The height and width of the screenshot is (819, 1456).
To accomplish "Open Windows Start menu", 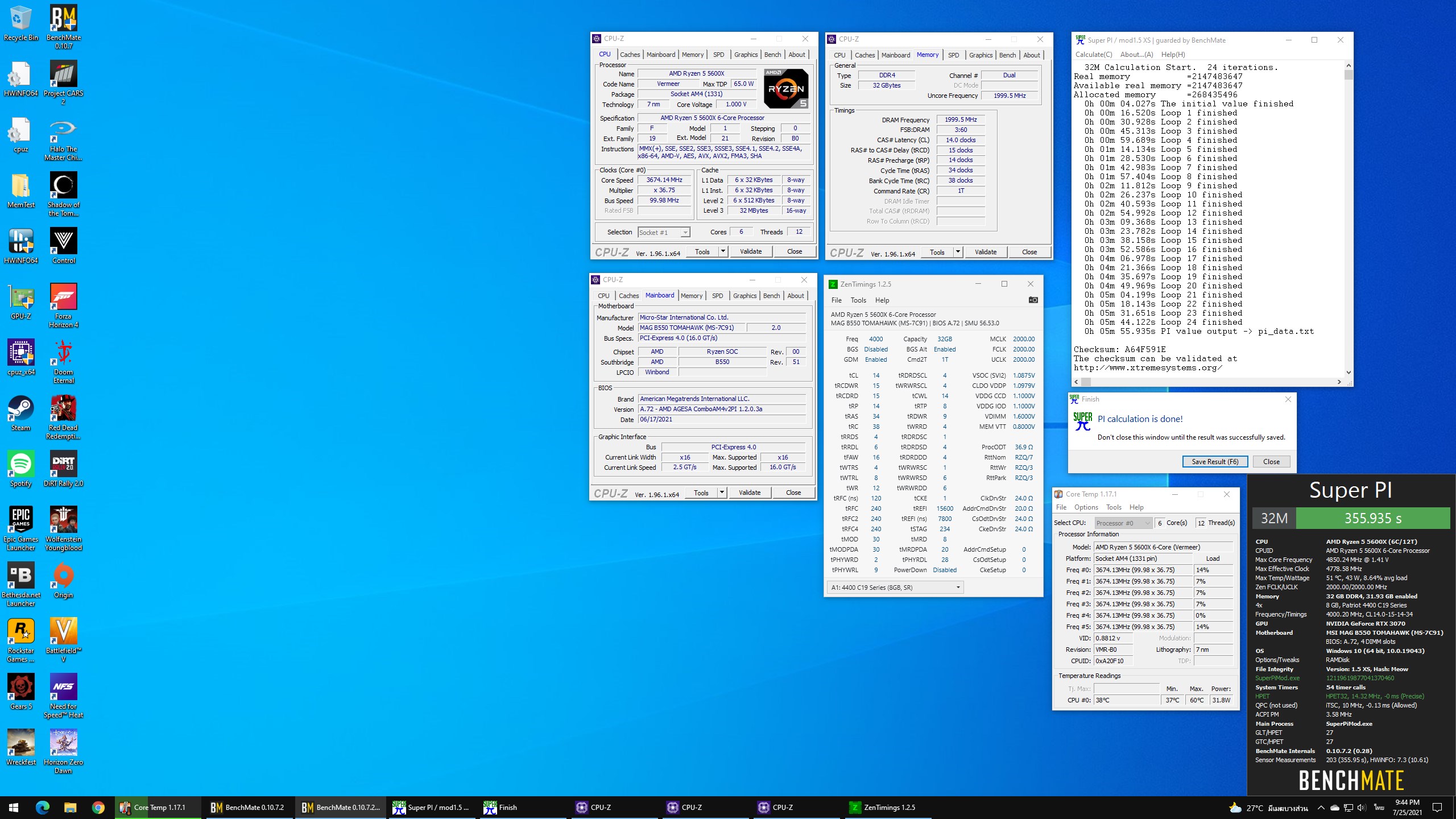I will 14,808.
